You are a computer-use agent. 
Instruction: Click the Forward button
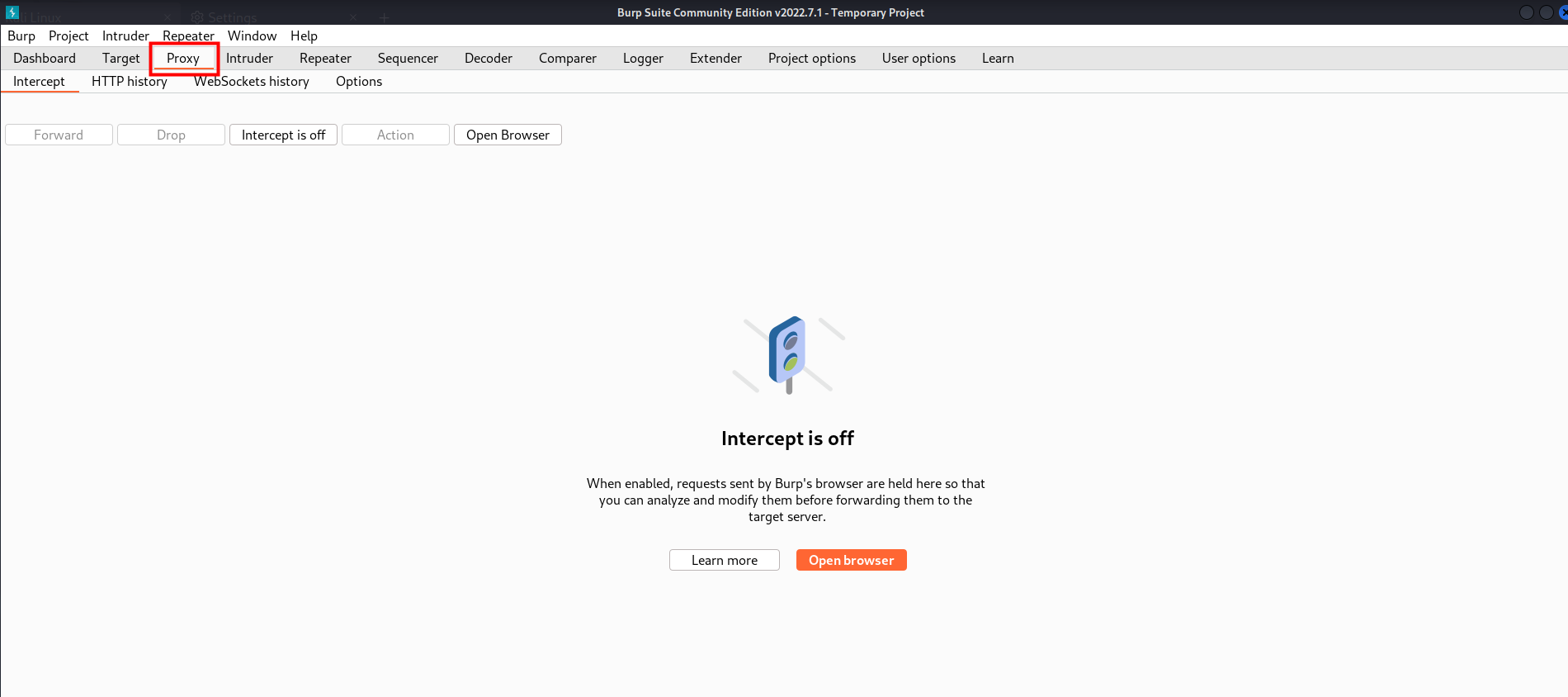point(59,135)
